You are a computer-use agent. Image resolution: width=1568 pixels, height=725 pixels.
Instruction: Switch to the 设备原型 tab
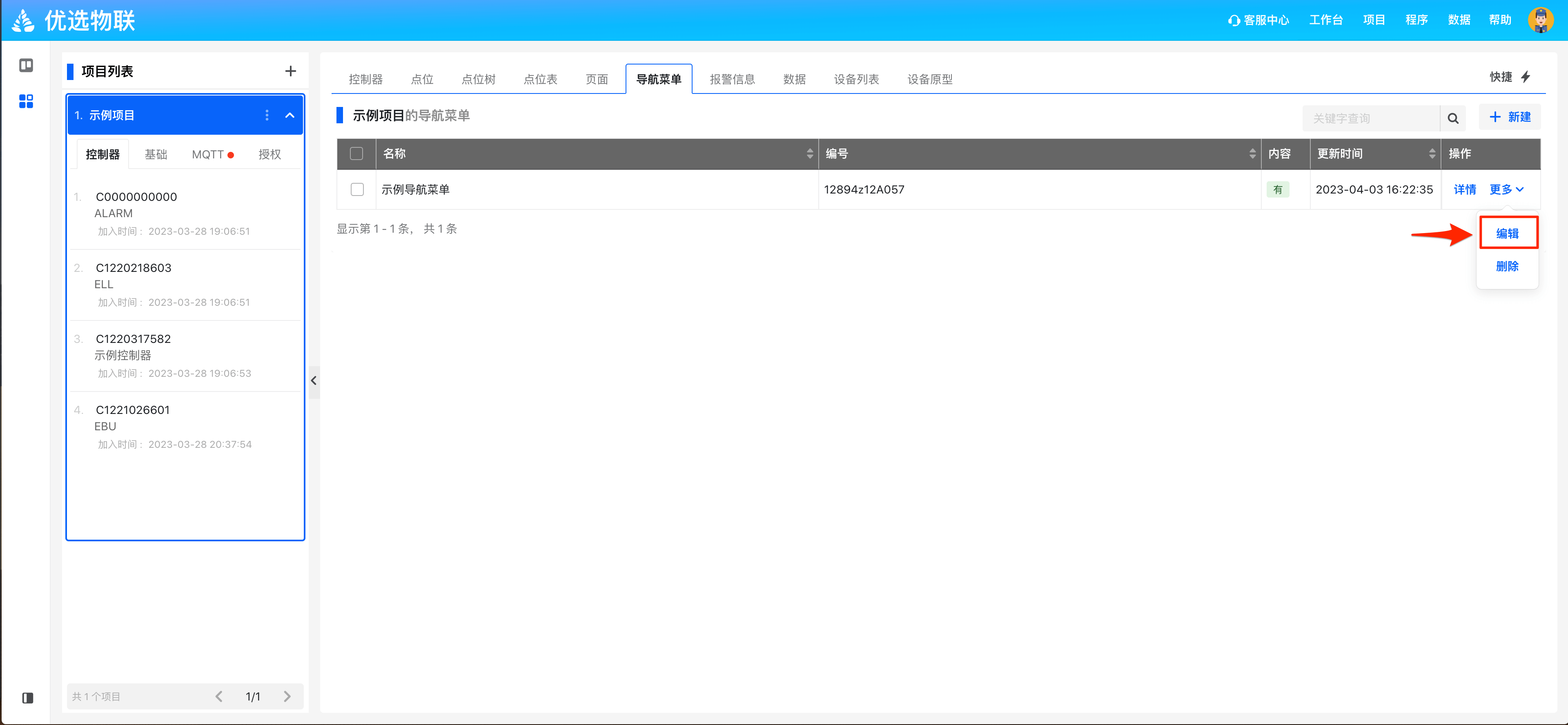click(x=930, y=79)
